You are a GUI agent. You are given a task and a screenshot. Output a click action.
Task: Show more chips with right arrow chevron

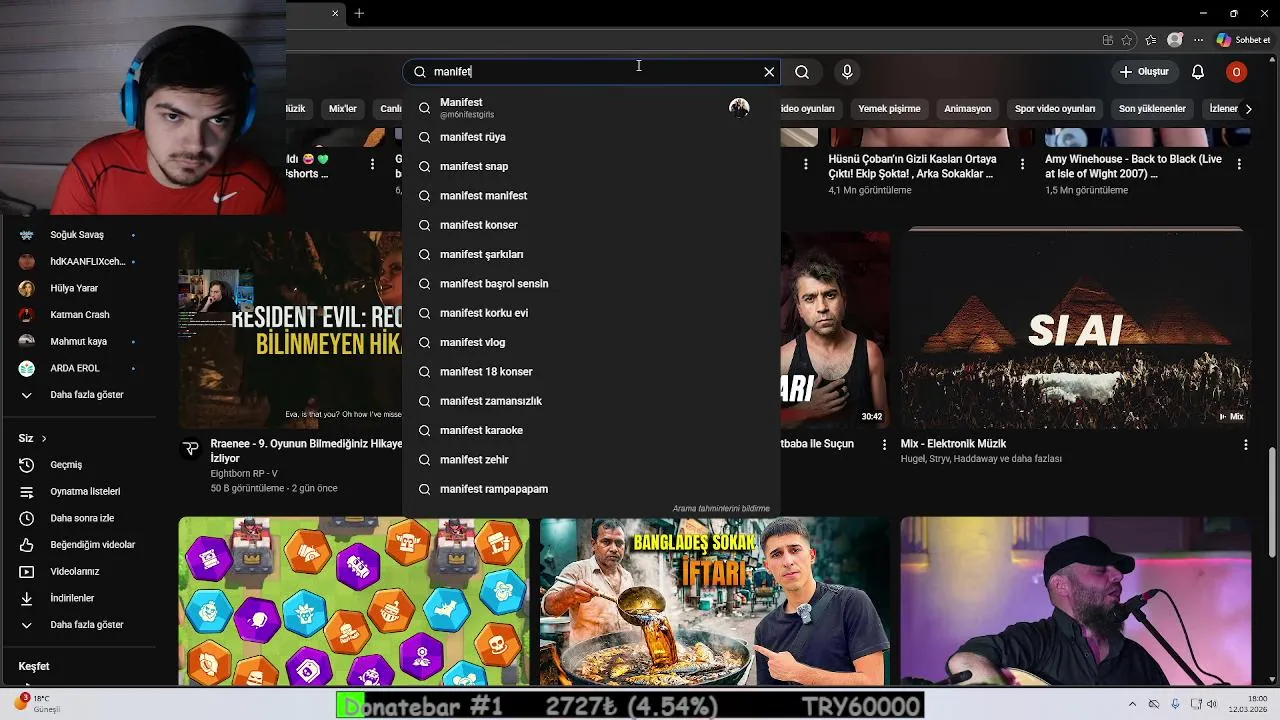1247,108
